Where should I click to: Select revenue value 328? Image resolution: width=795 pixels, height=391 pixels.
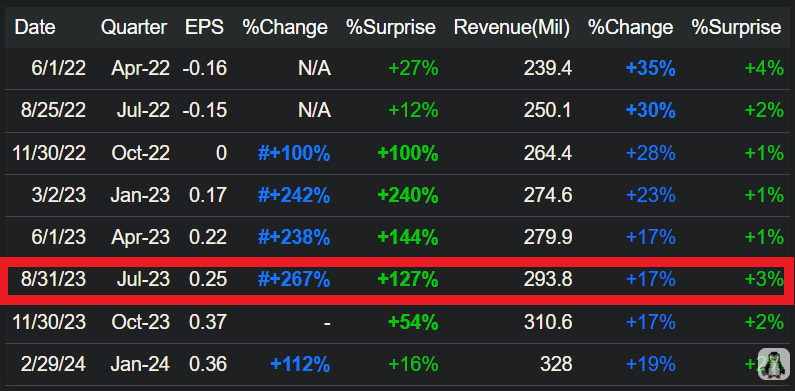pyautogui.click(x=556, y=364)
